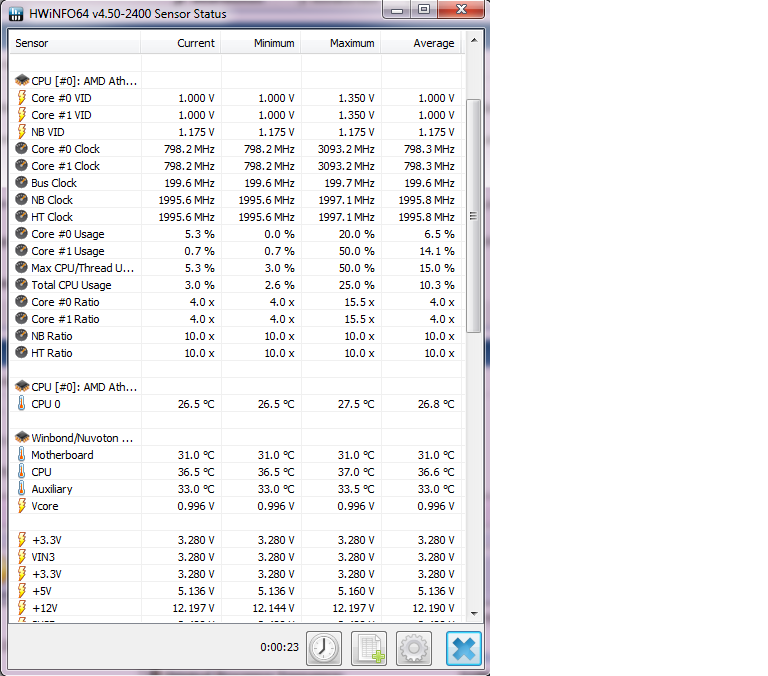Screen dimensions: 768x676
Task: Click the Total CPU Usage gauge icon
Action: point(22,284)
